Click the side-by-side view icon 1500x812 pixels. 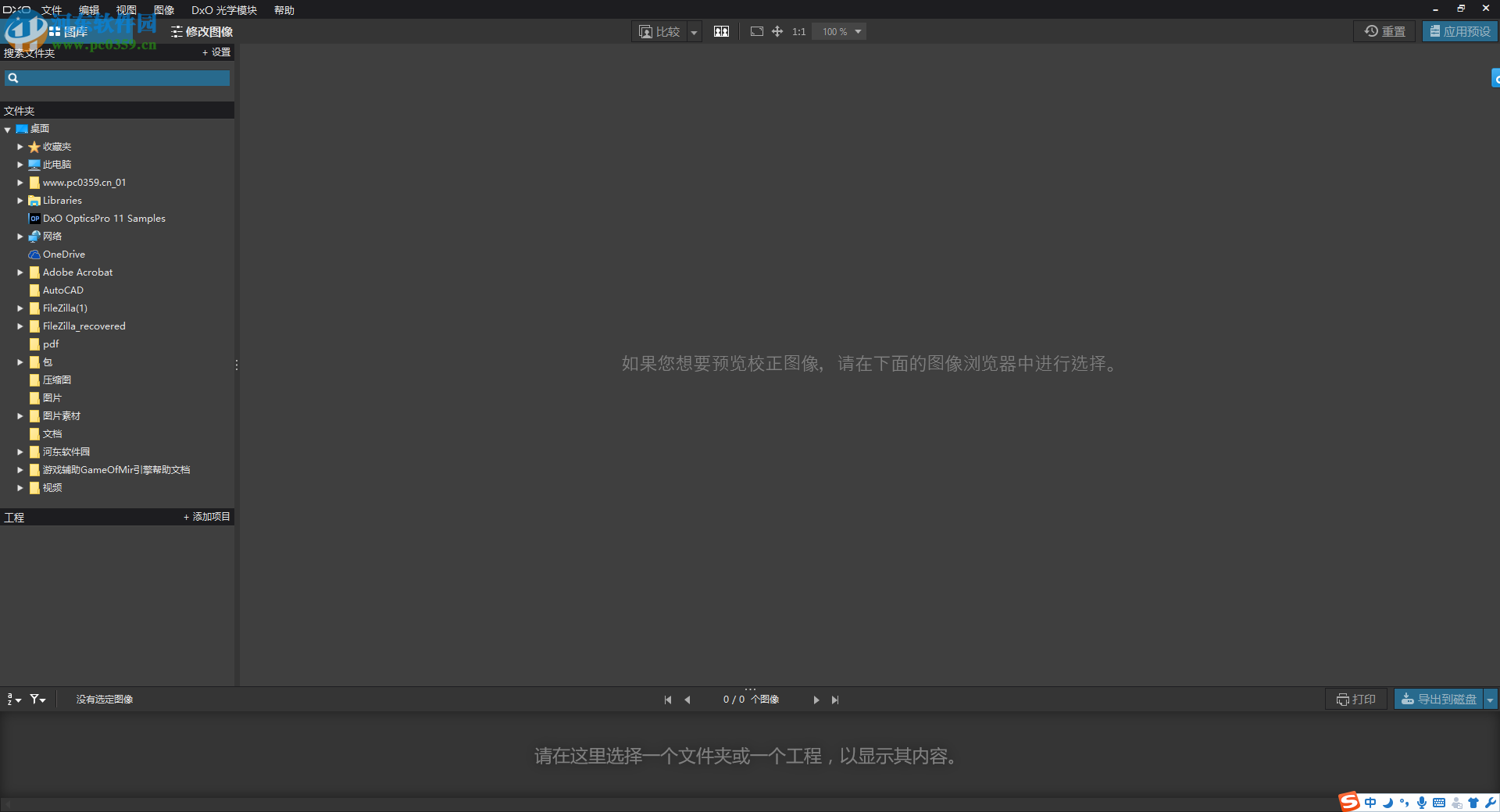tap(720, 31)
